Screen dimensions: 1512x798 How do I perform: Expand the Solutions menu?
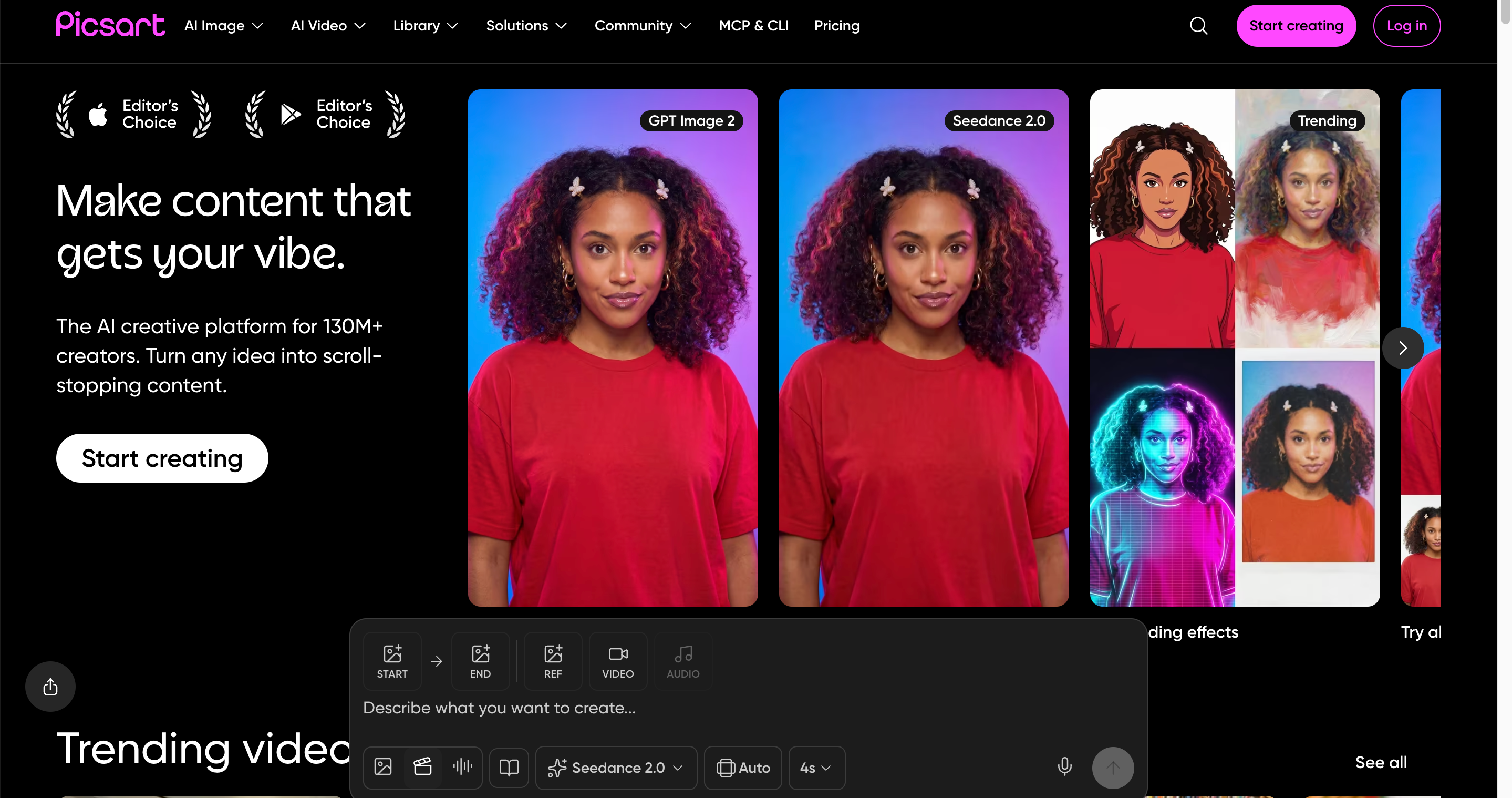526,26
